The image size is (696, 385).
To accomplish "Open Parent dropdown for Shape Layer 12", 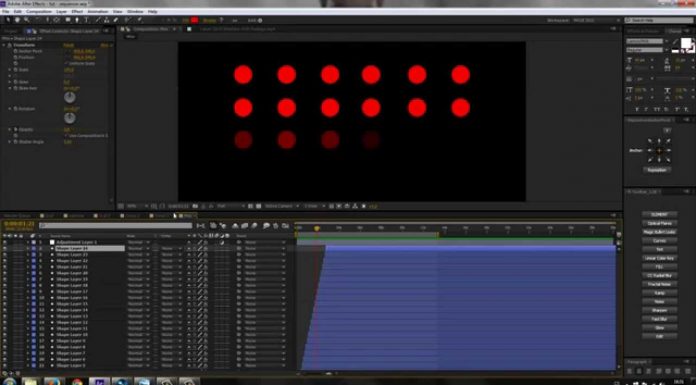I will click(x=264, y=322).
